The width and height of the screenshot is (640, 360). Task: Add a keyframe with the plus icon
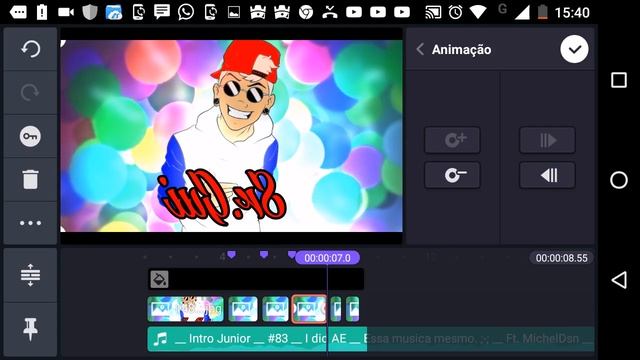(452, 140)
